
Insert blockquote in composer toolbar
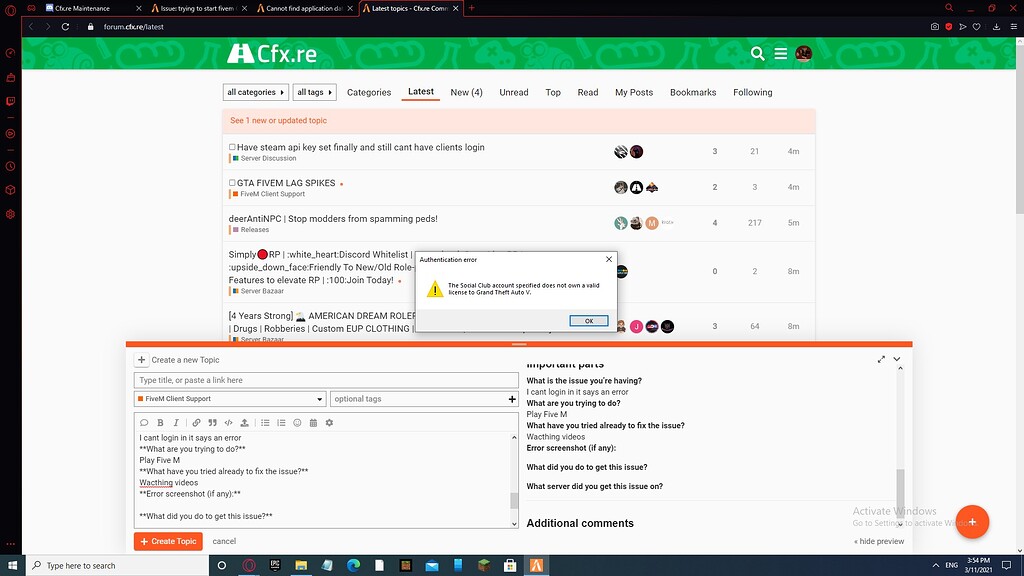coord(212,423)
